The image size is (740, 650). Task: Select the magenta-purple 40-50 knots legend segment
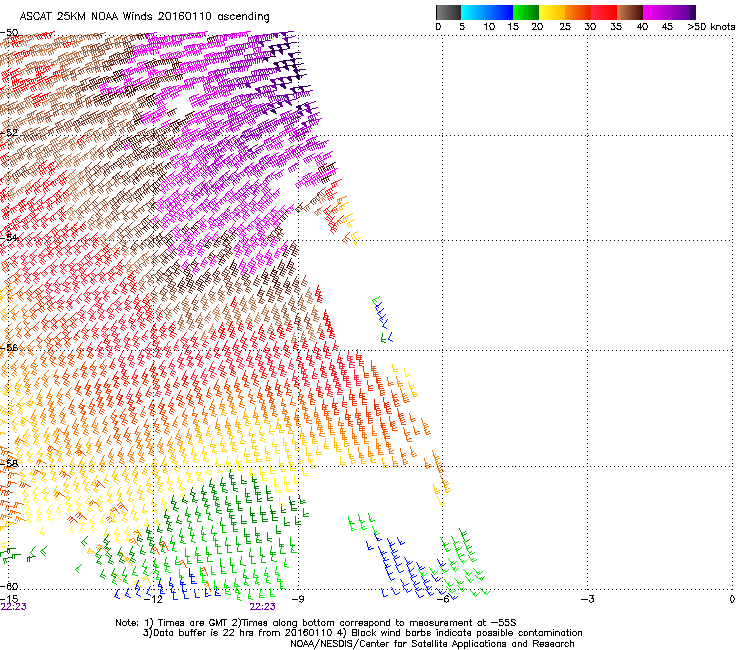pyautogui.click(x=667, y=12)
